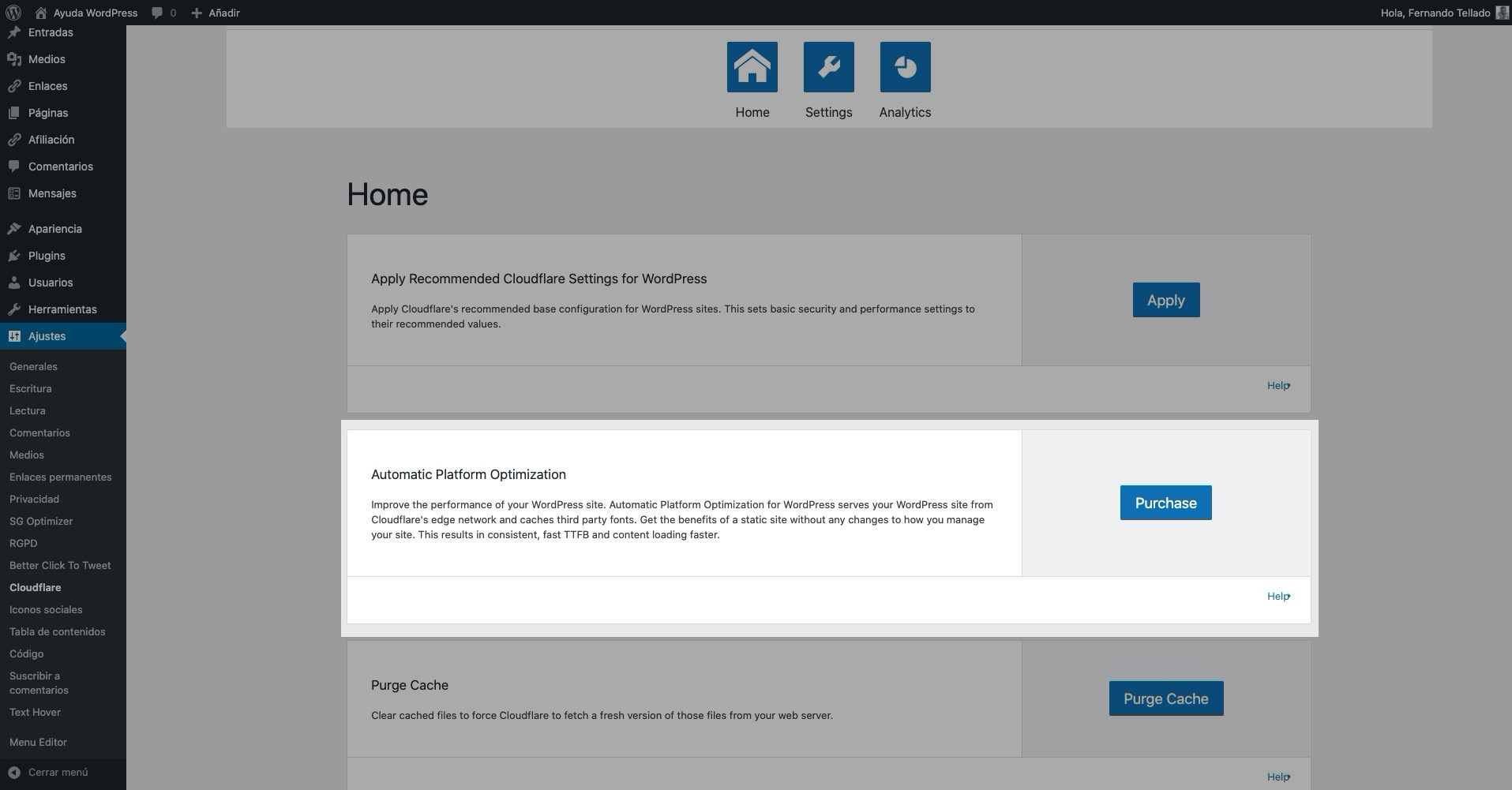The height and width of the screenshot is (790, 1512).
Task: Open Help link under Automatic Platform Optimization
Action: click(1278, 597)
